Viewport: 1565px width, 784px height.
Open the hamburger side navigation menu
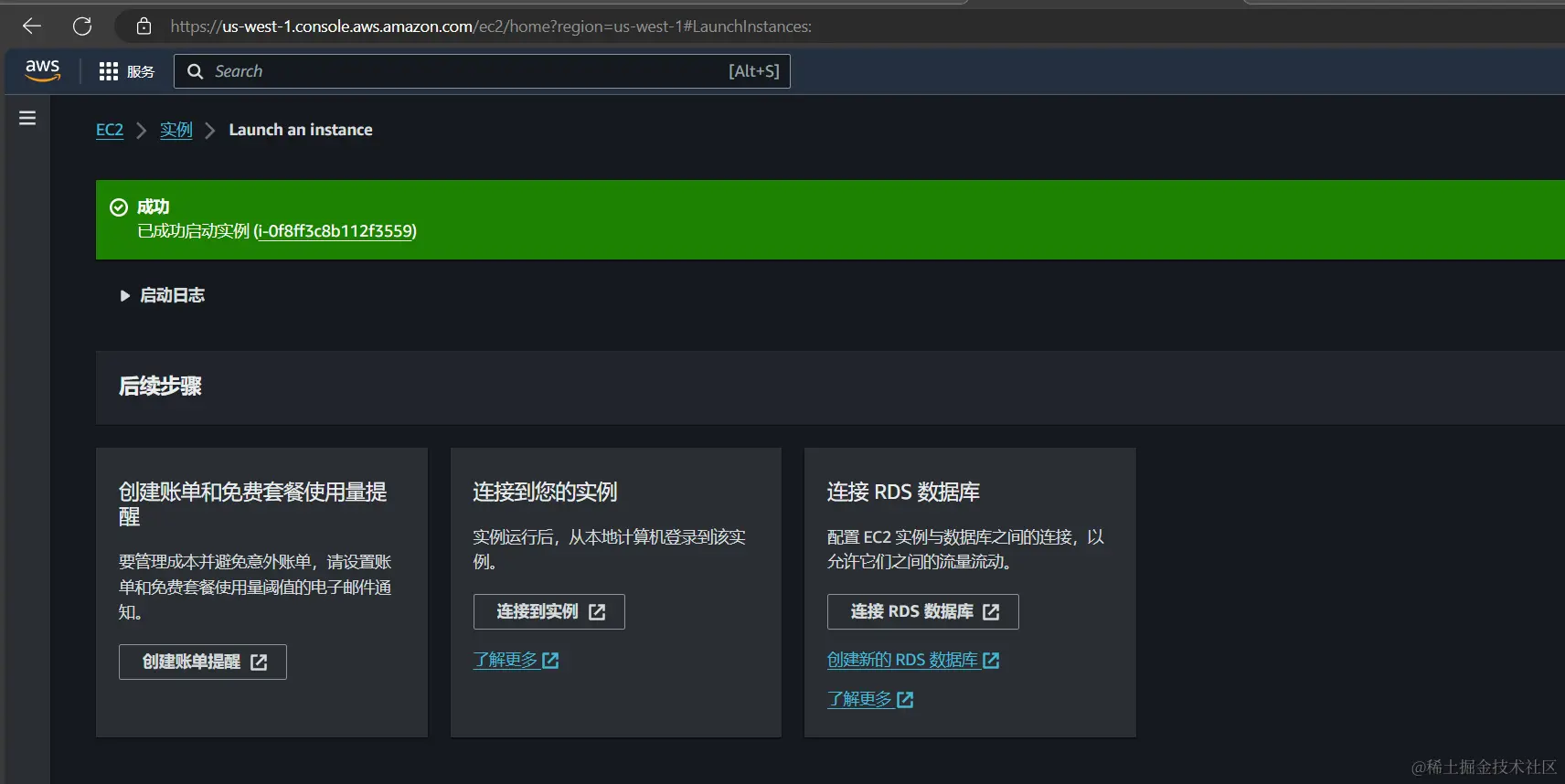[x=27, y=118]
